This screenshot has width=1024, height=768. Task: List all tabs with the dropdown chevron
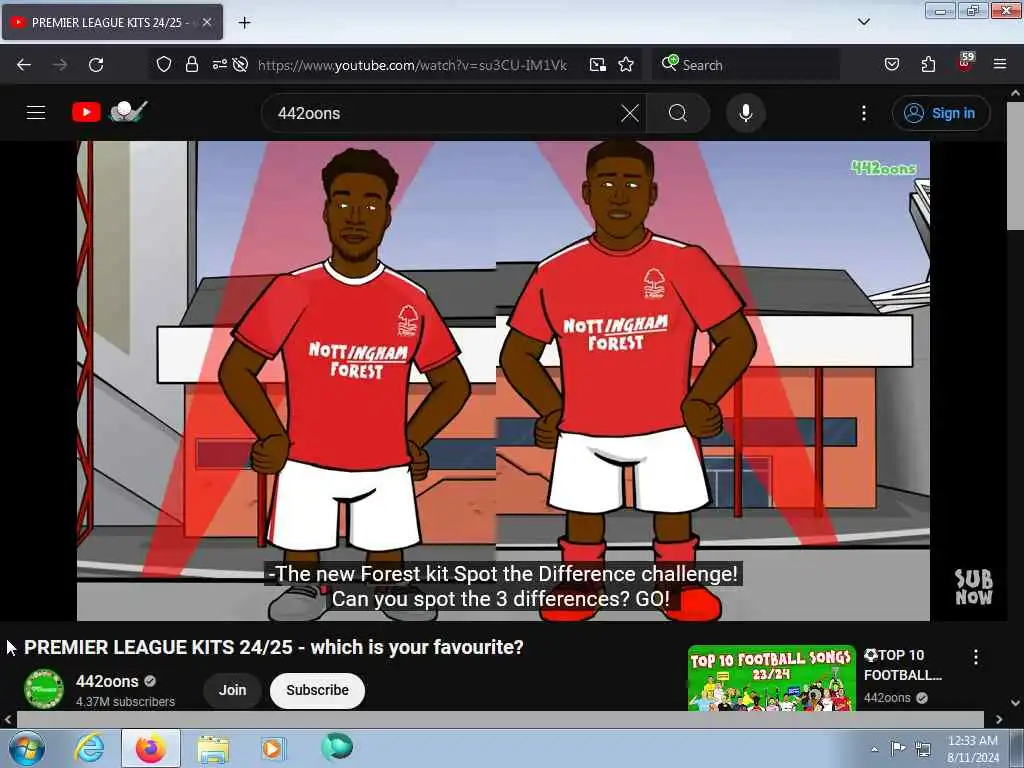click(x=864, y=22)
